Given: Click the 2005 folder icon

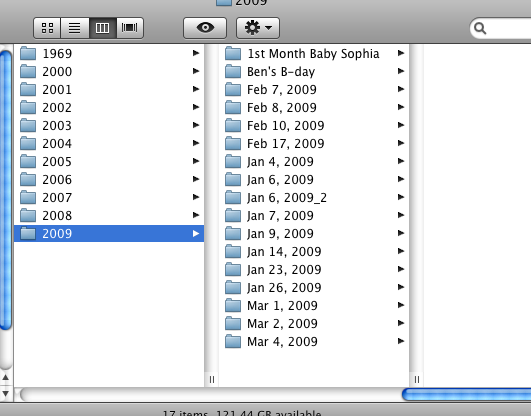Looking at the screenshot, I should (28, 161).
